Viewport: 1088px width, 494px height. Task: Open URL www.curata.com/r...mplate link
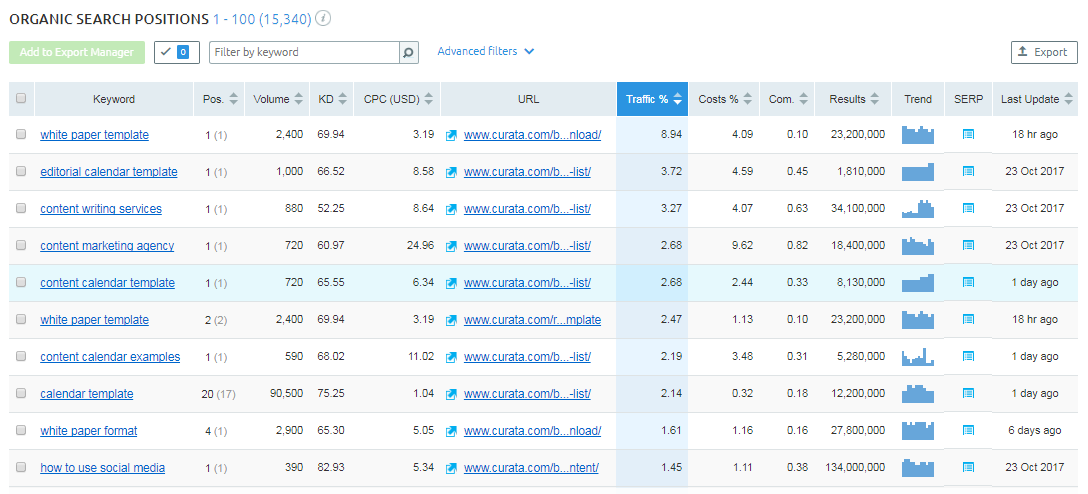click(532, 320)
